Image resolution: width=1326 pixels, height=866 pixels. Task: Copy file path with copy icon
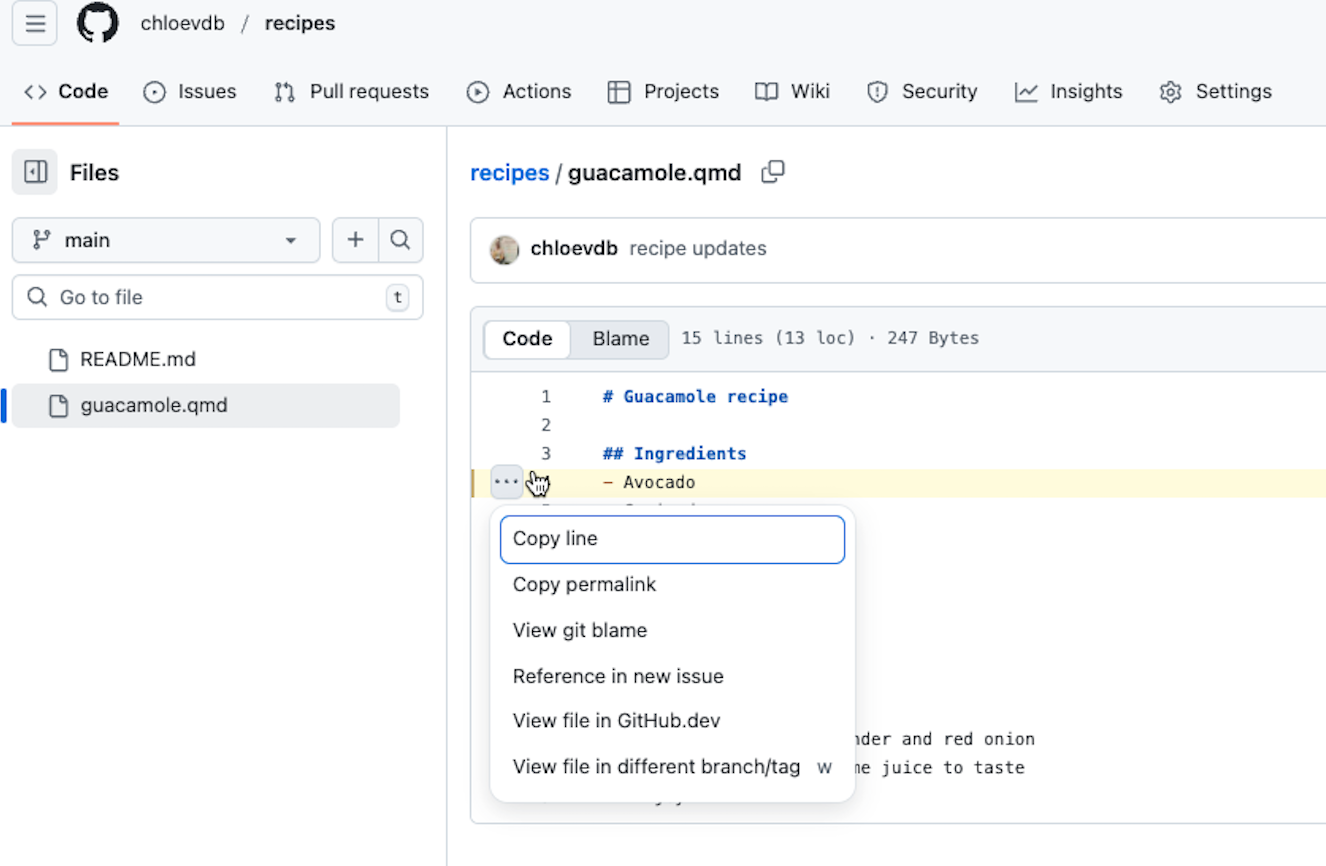[x=773, y=172]
